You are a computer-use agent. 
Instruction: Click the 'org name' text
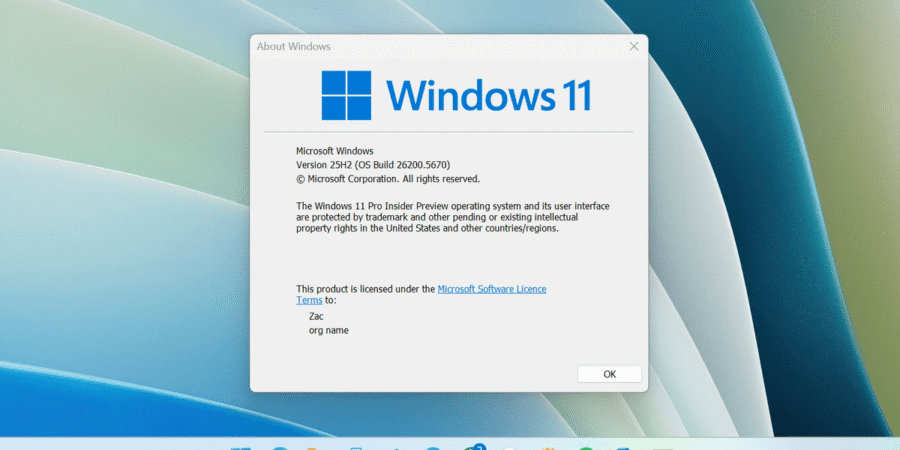[329, 330]
